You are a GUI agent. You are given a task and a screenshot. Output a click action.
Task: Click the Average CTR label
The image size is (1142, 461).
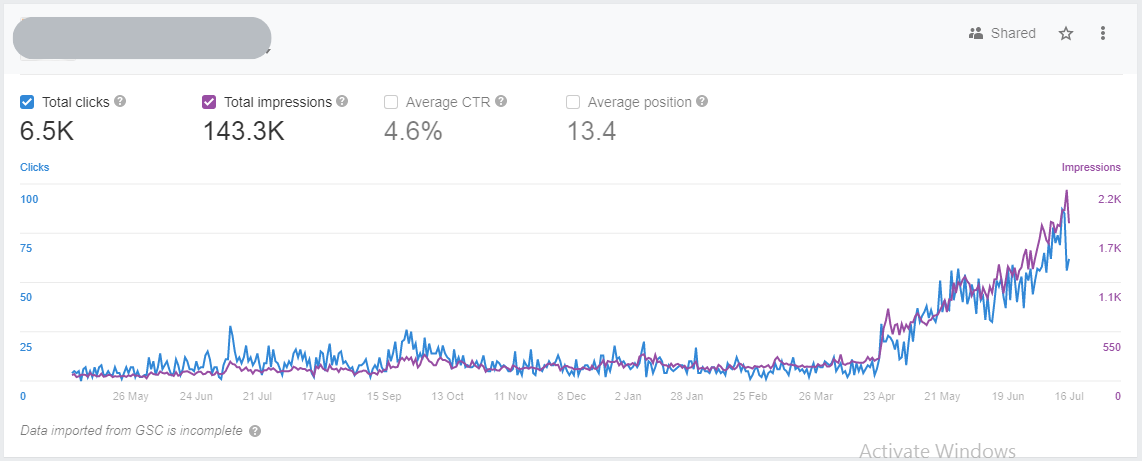pos(448,102)
